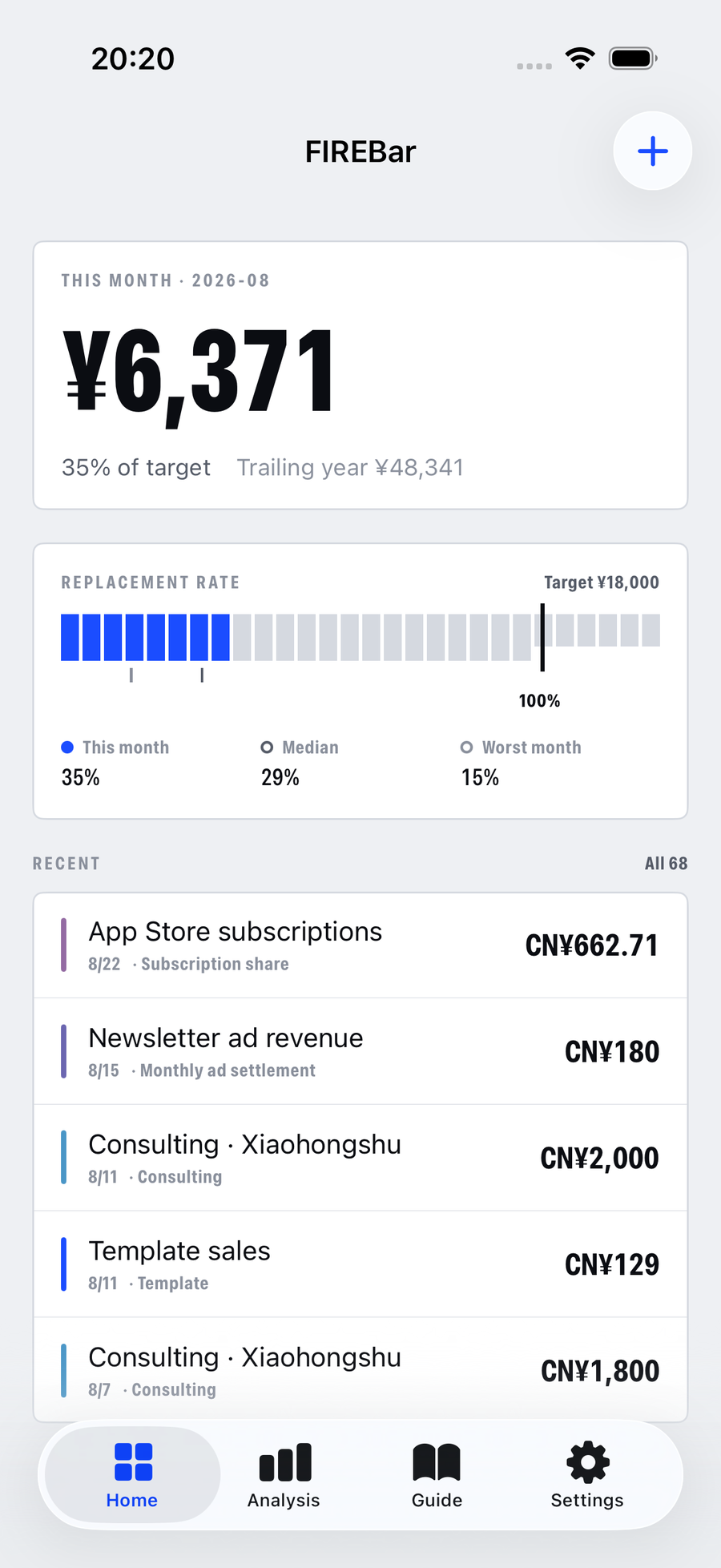This screenshot has width=721, height=1568.
Task: Open the ¥6,371 this month card
Action: [x=360, y=375]
